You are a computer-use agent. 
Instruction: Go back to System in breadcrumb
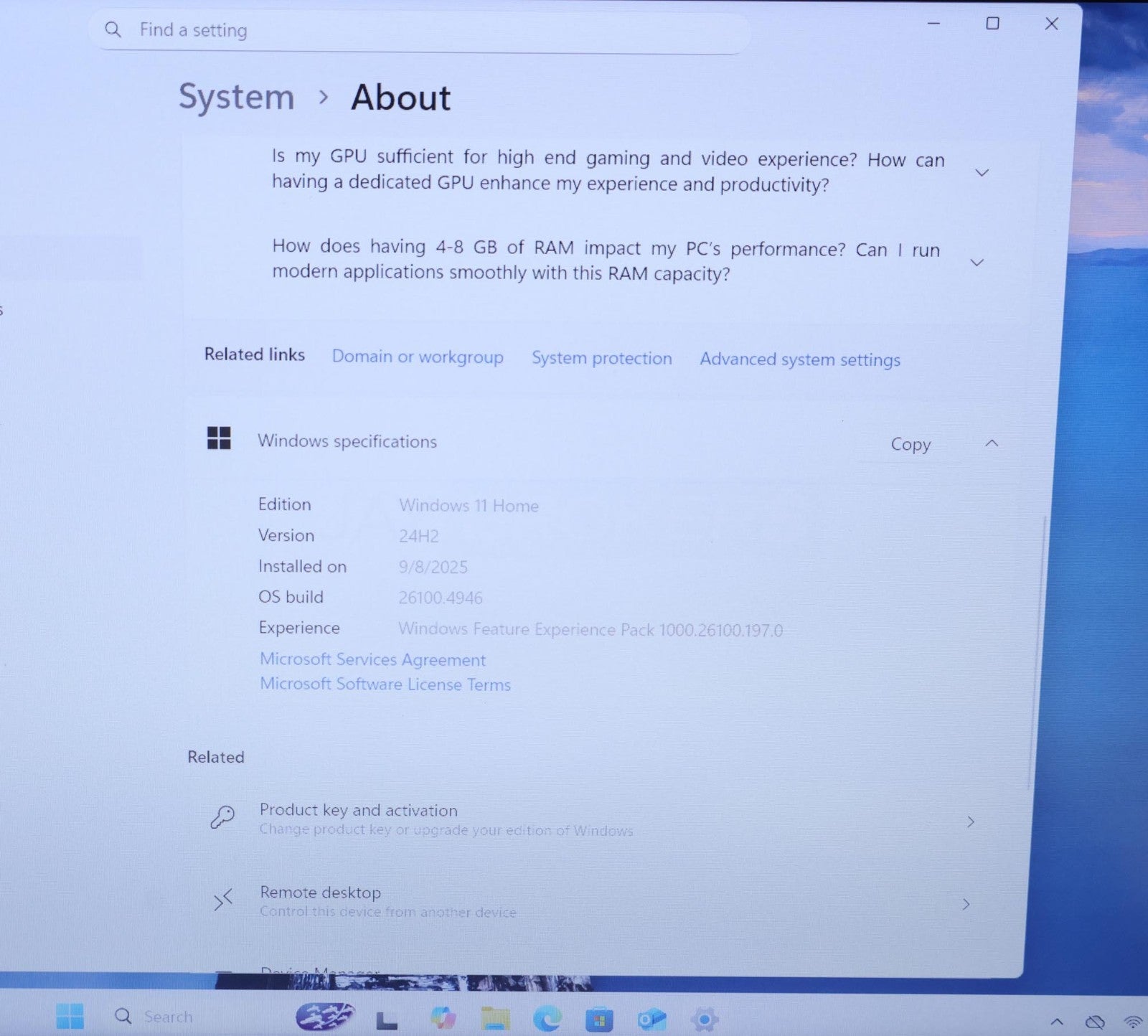click(x=236, y=97)
